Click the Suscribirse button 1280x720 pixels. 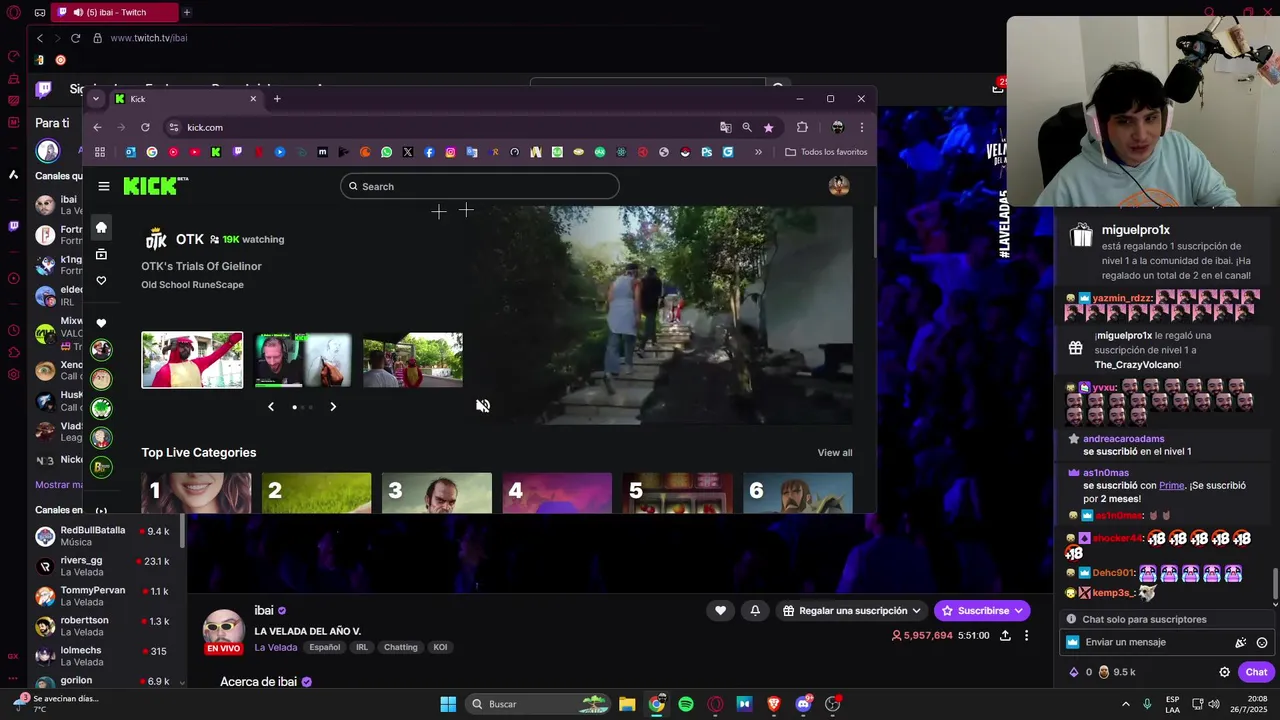click(982, 610)
